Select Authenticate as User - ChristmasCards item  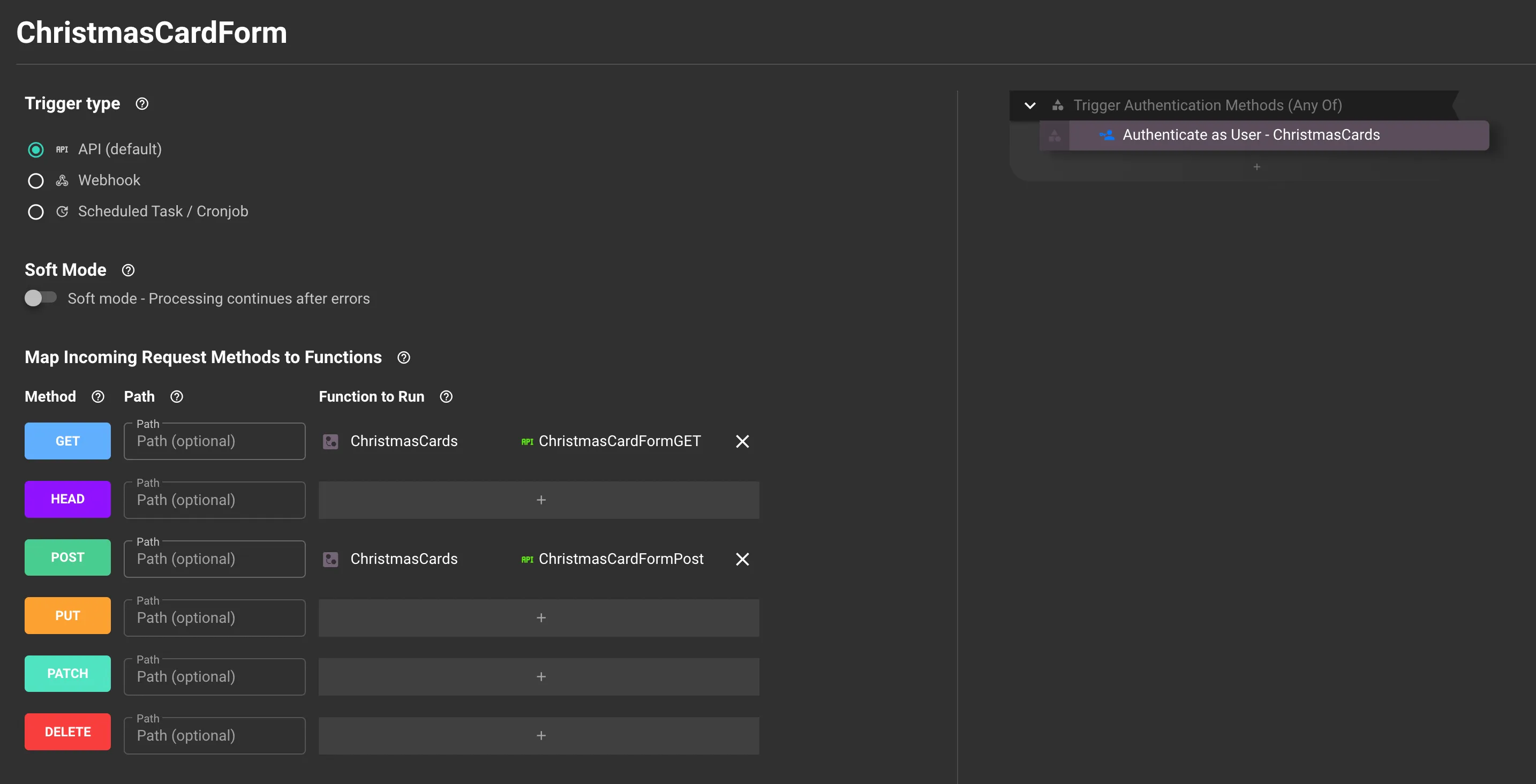point(1251,135)
